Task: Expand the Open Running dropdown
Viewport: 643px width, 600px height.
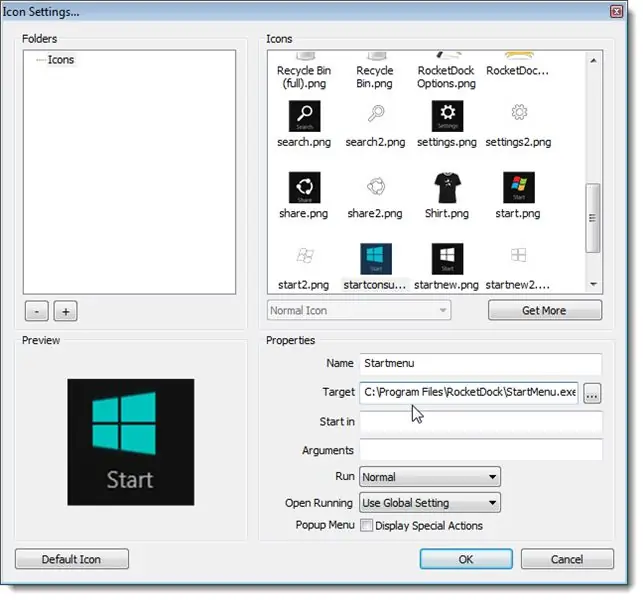Action: 430,503
